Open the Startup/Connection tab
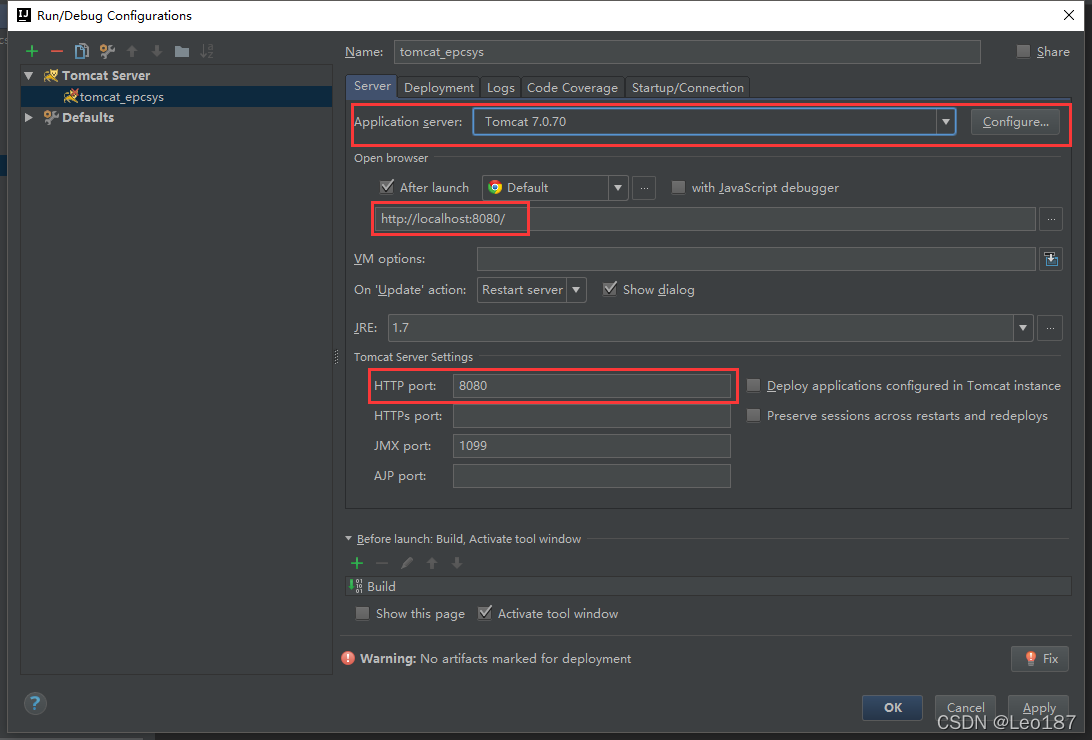 coord(687,88)
